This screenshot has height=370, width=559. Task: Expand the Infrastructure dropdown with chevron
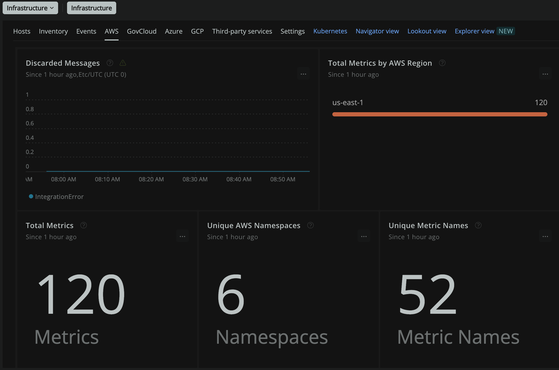click(30, 8)
